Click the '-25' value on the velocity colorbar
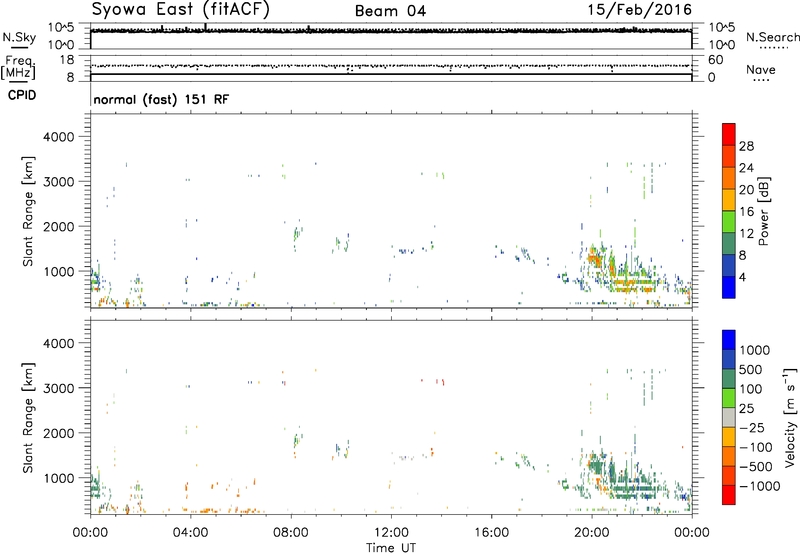 tap(752, 428)
